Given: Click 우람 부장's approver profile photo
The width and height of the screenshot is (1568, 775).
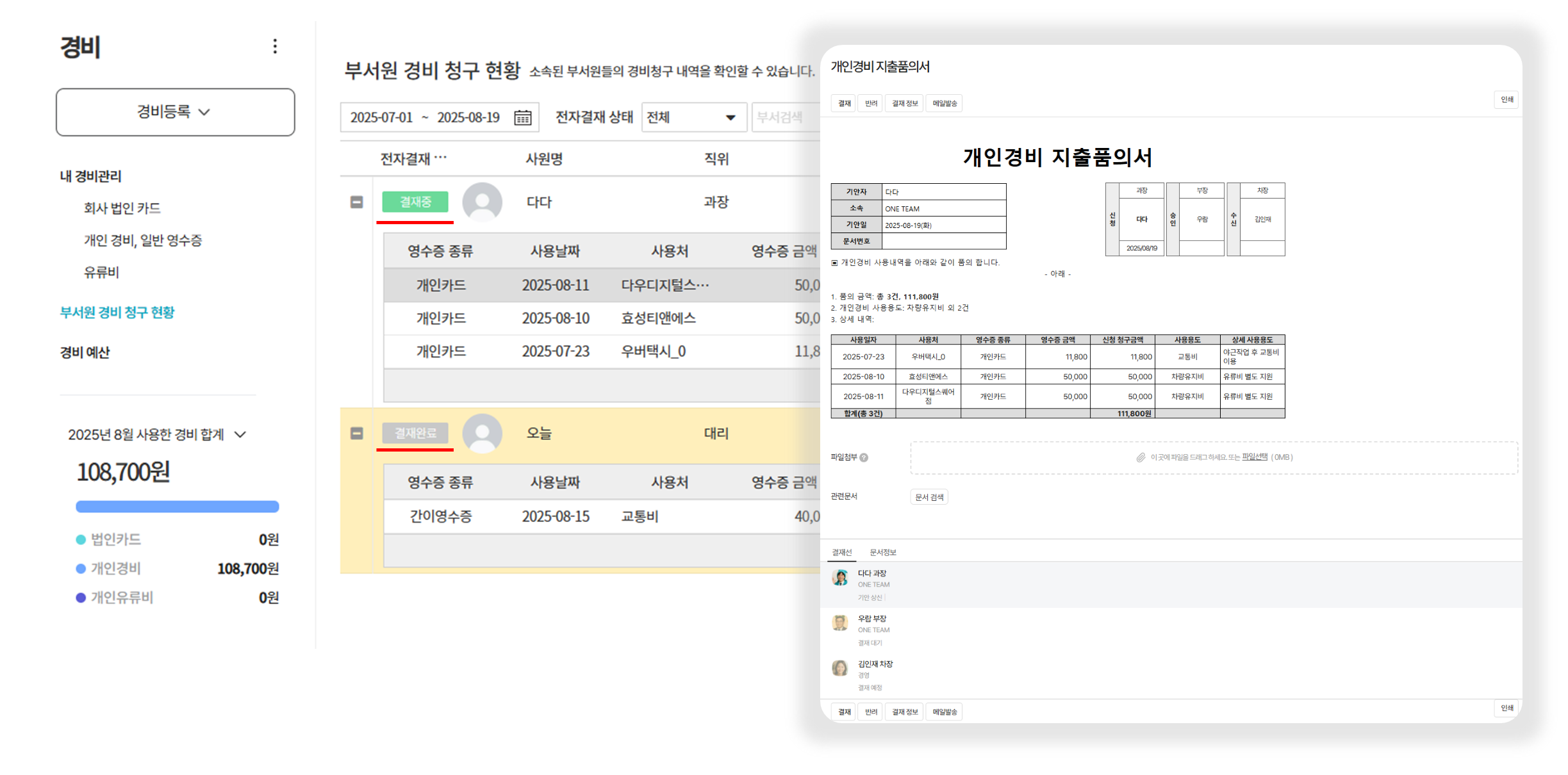Looking at the screenshot, I should tap(839, 623).
